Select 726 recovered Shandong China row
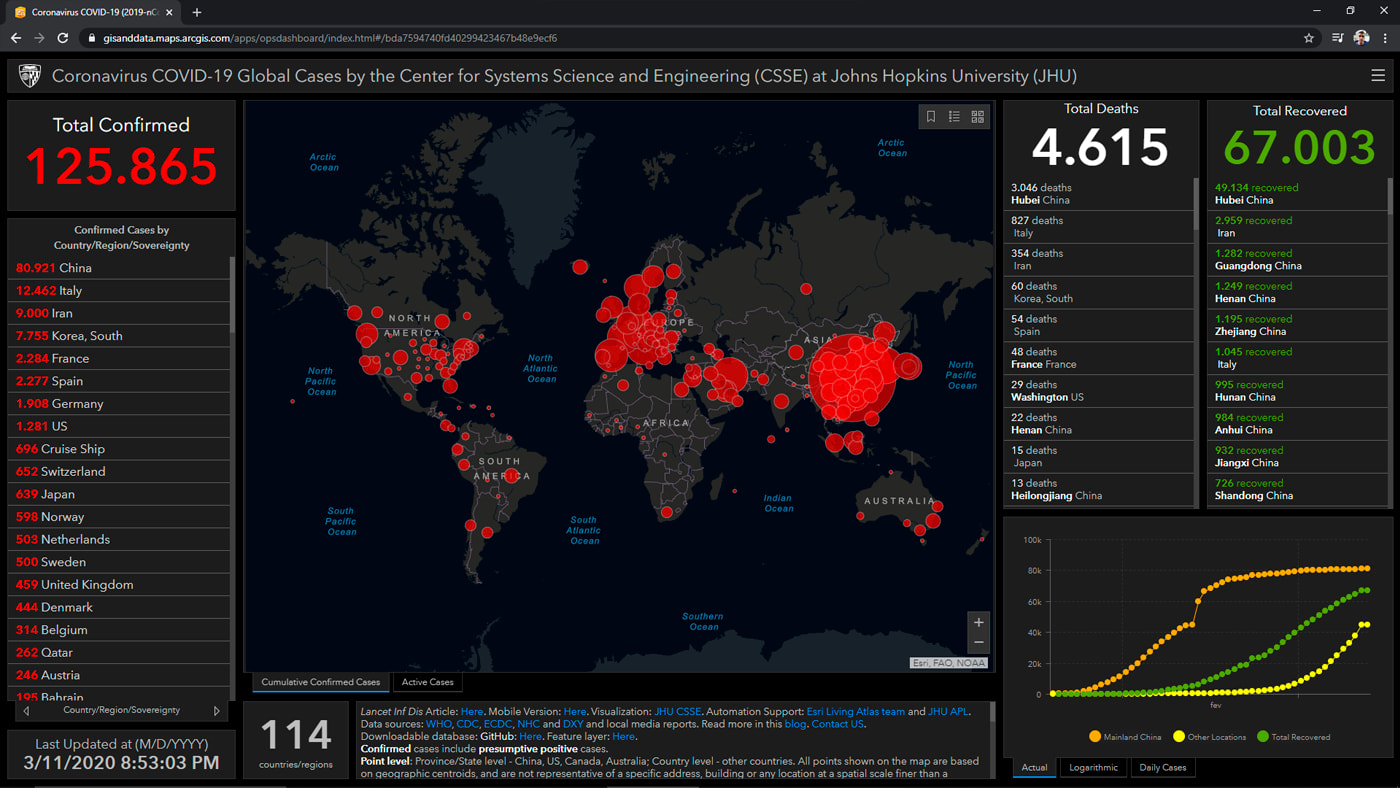 pyautogui.click(x=1298, y=489)
